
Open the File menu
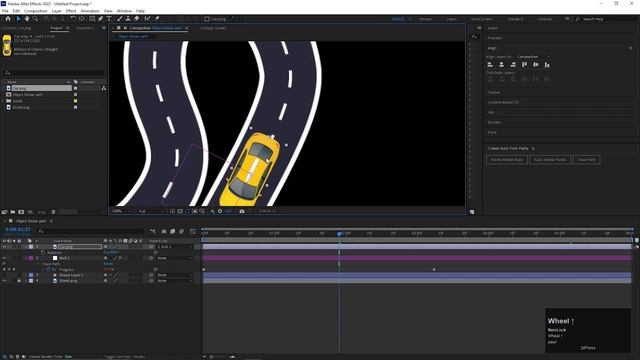click(5, 11)
